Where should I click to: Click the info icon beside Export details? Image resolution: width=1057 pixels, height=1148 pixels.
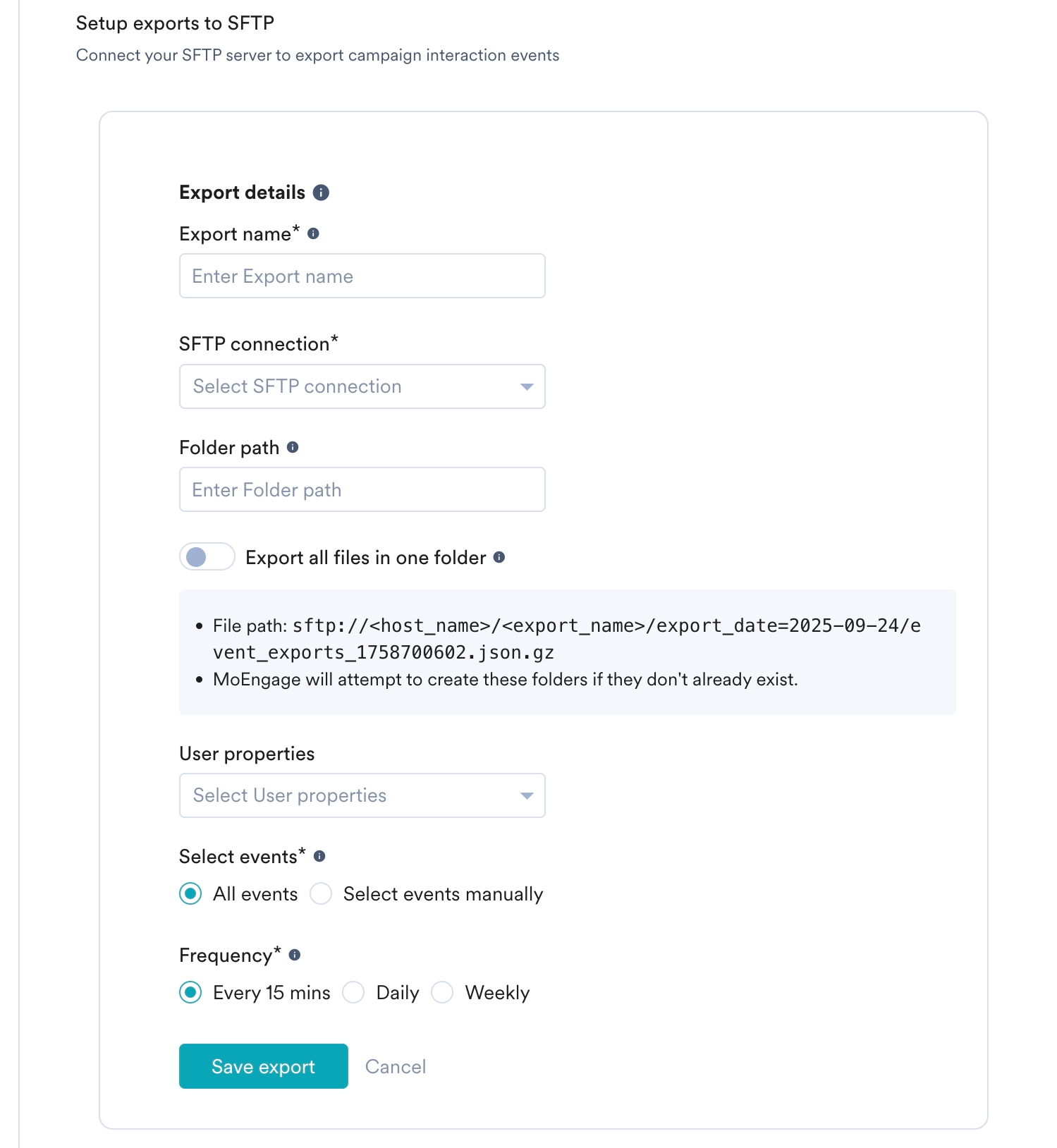point(323,192)
